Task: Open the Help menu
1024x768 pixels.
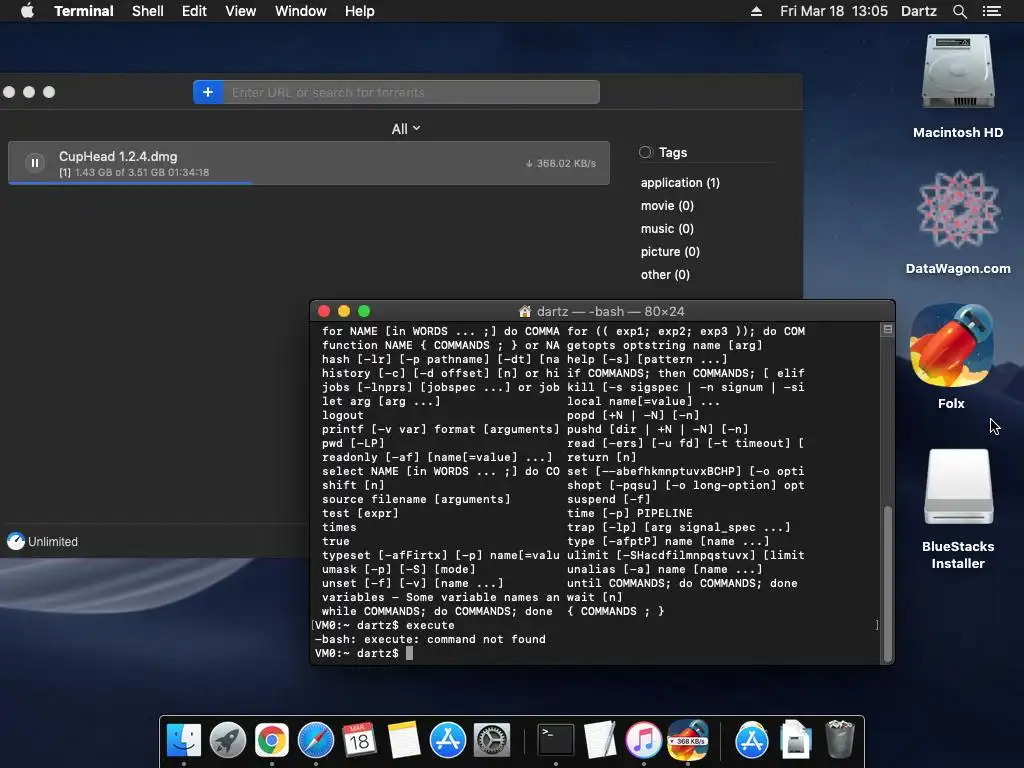Action: (x=360, y=11)
